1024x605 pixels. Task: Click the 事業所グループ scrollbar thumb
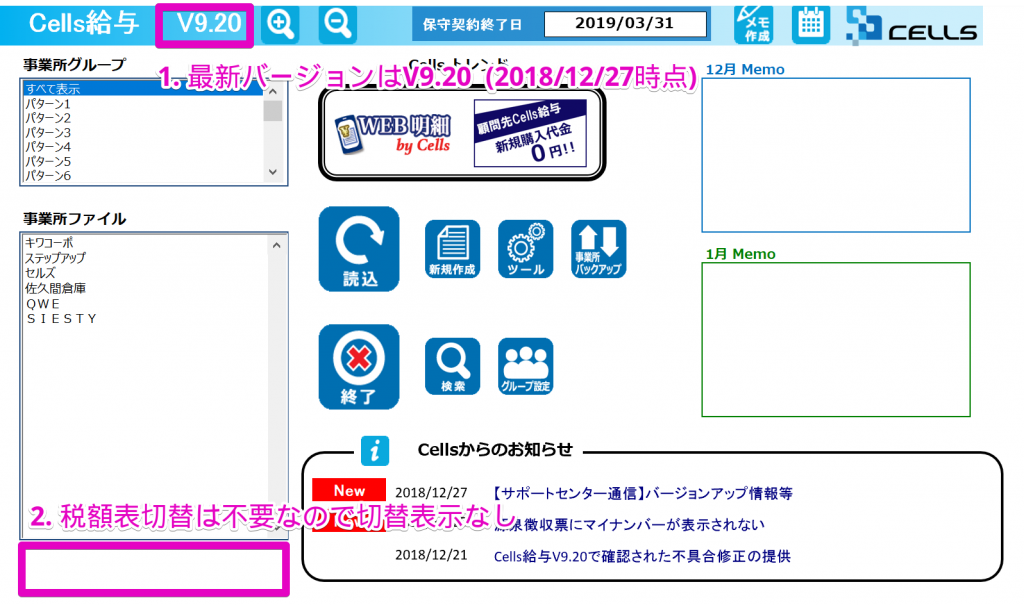click(273, 110)
